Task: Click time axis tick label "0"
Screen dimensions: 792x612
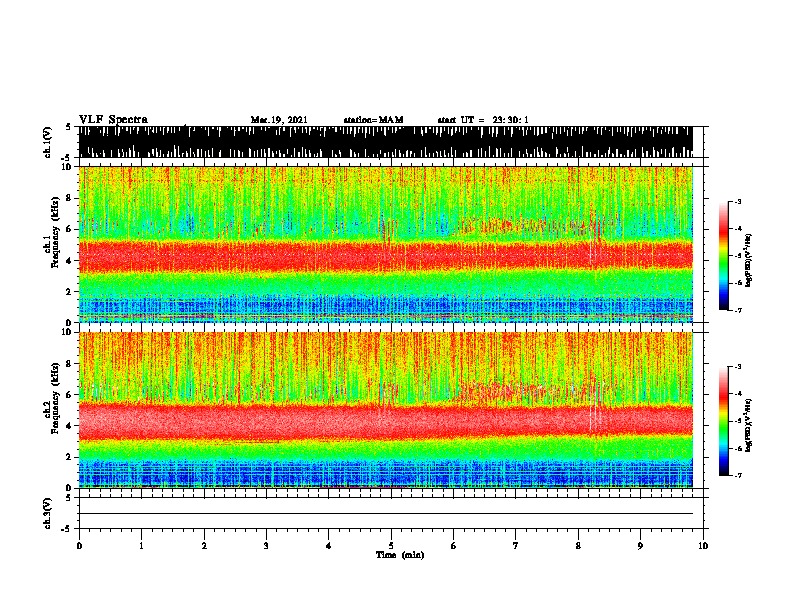Action: tap(79, 546)
